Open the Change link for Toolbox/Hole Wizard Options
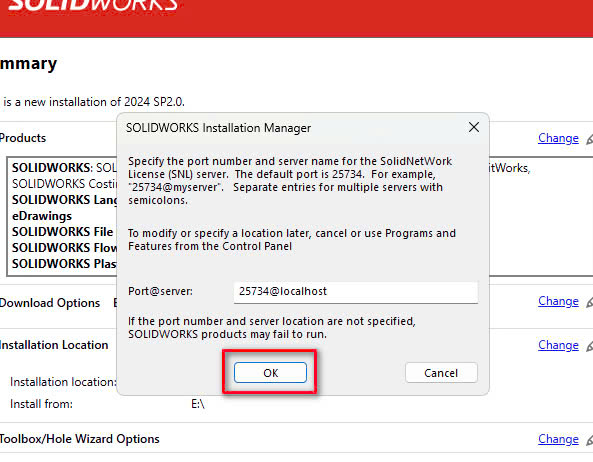 tap(558, 439)
